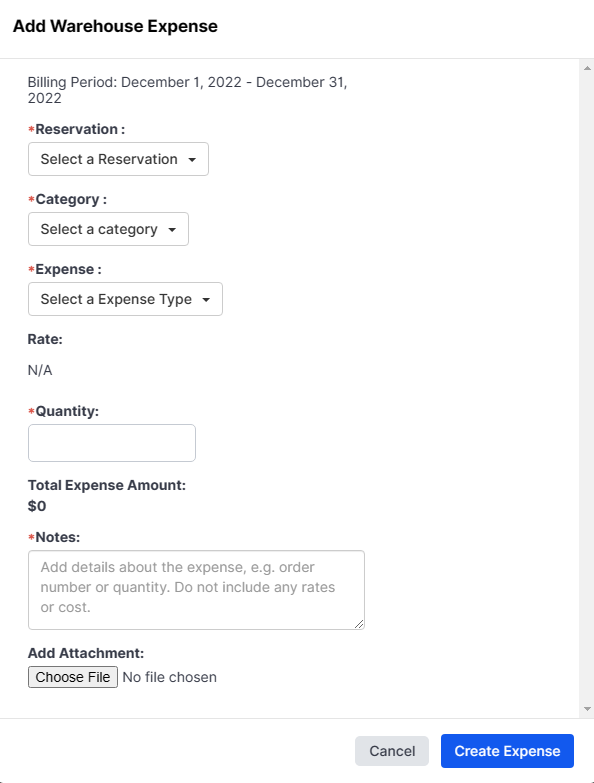
Task: Open the Select a Expense Type dropdown
Action: point(125,299)
